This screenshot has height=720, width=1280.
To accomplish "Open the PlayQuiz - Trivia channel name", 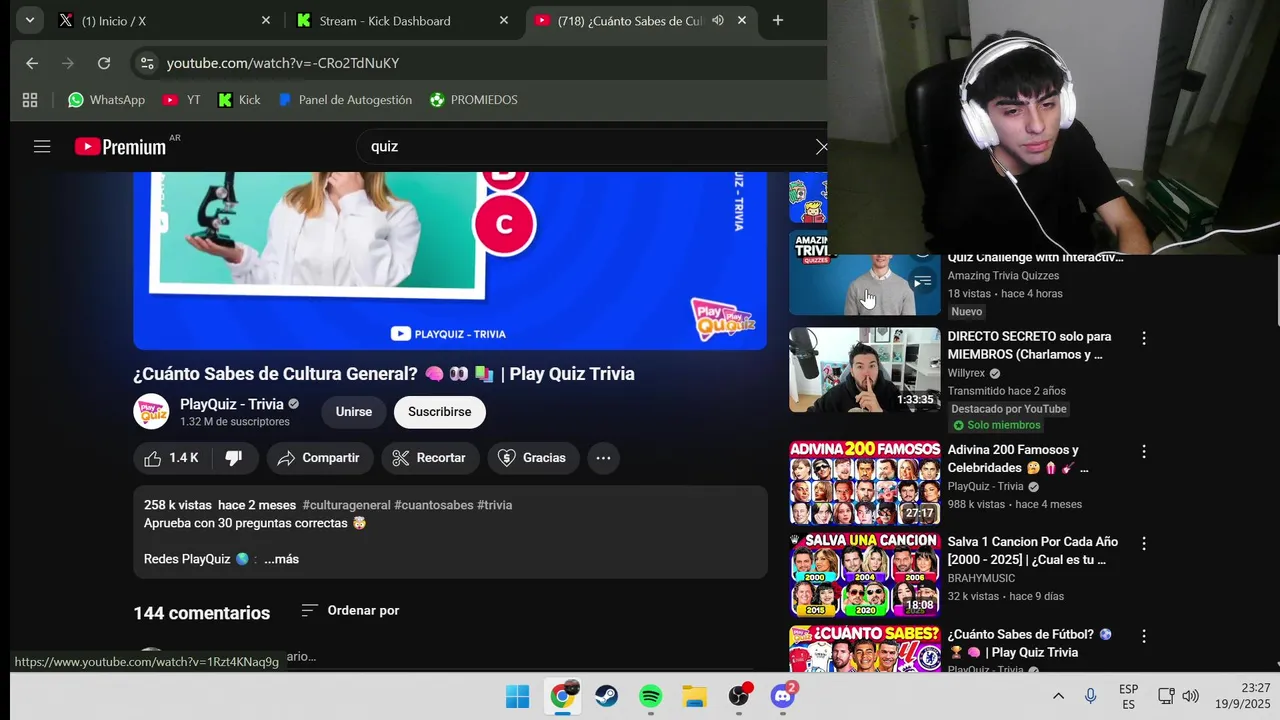I will click(232, 404).
